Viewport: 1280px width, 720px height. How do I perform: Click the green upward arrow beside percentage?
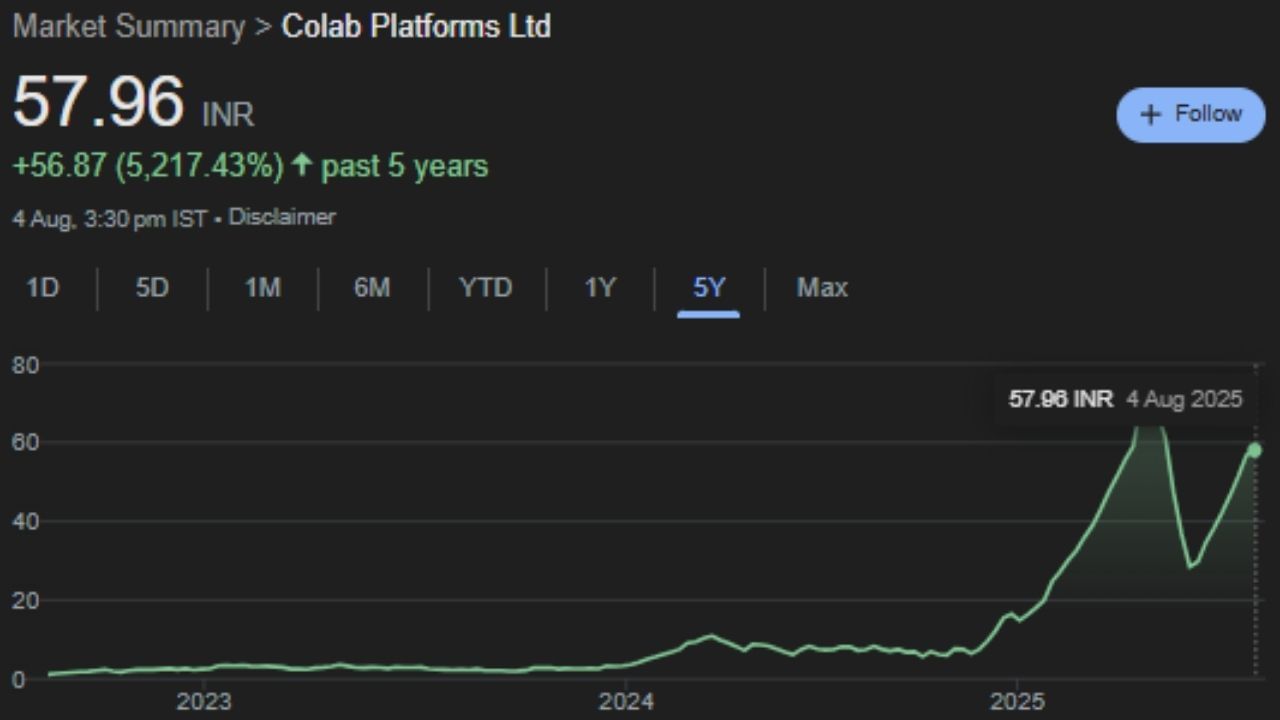point(300,166)
